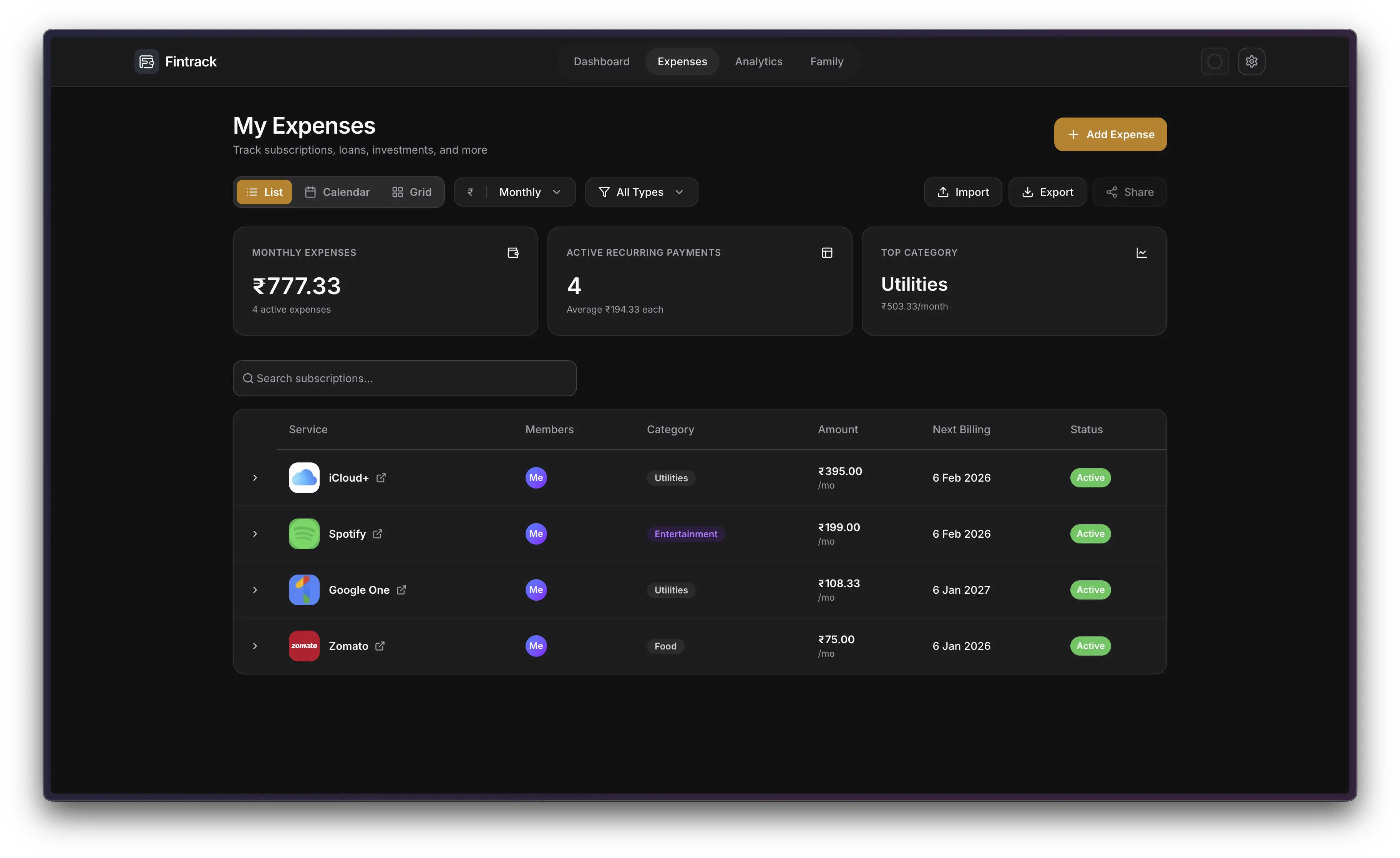Click the Amount column header
Screen dimensions: 1400x858
(x=838, y=429)
